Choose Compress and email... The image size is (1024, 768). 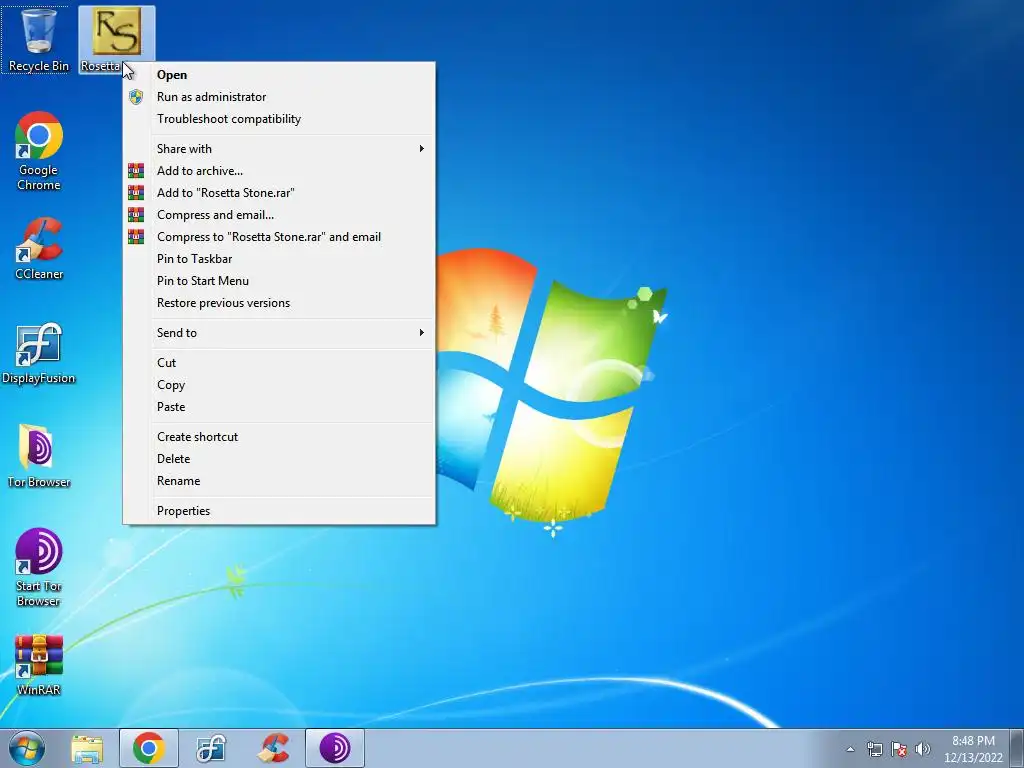click(279, 215)
